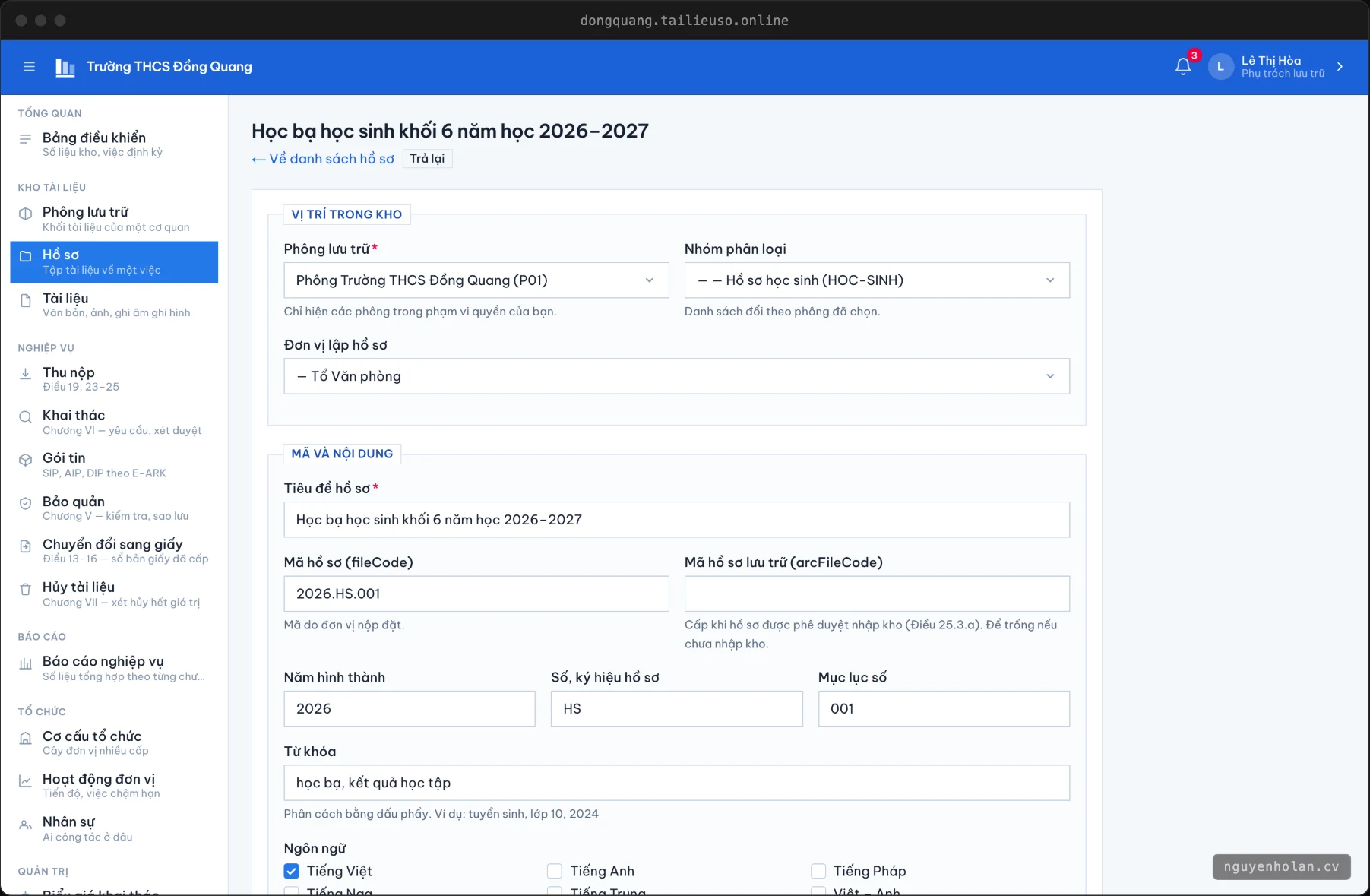Uncheck the Tiếng Việt language checkbox
1370x896 pixels.
tap(292, 871)
